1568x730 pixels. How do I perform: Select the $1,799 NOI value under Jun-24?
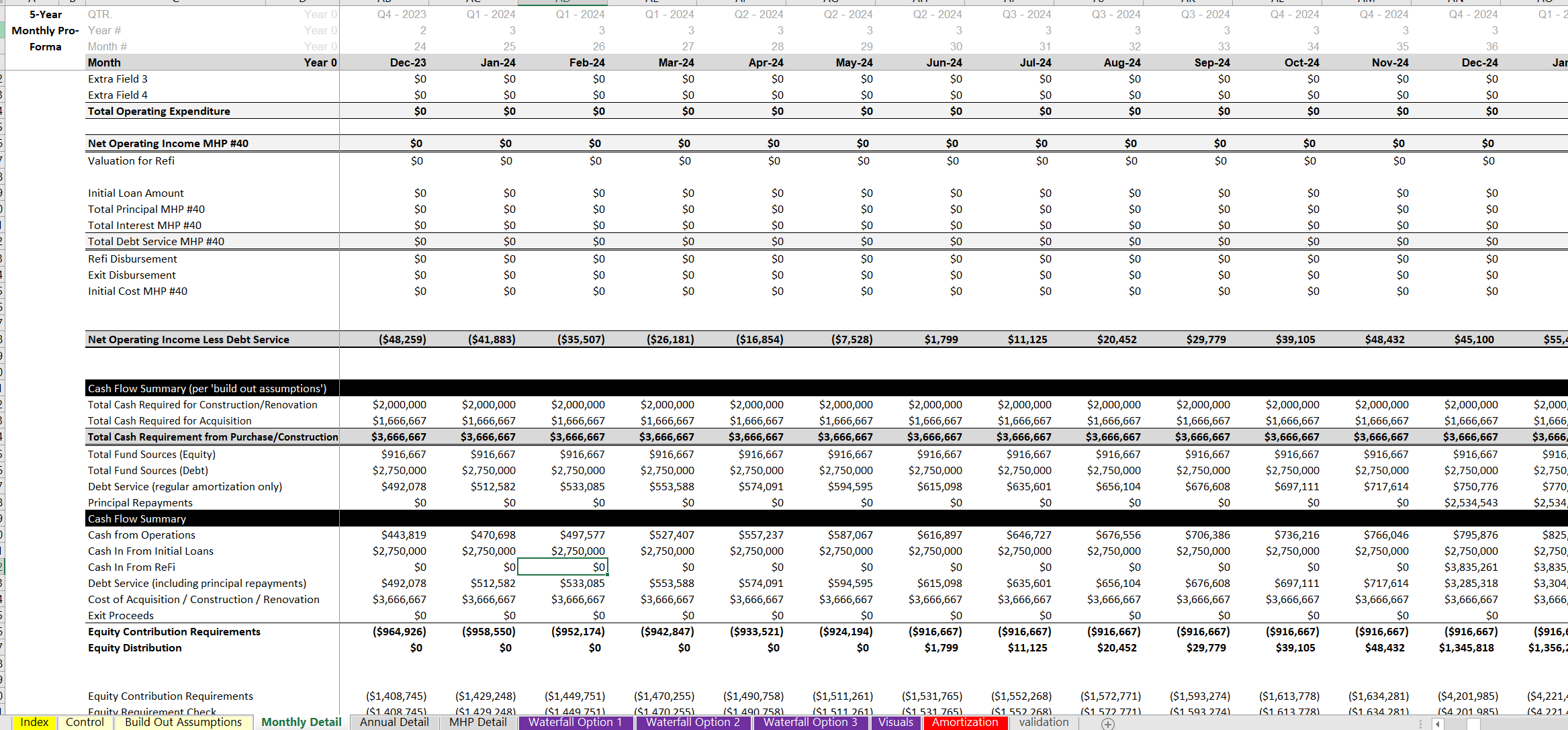pos(941,339)
